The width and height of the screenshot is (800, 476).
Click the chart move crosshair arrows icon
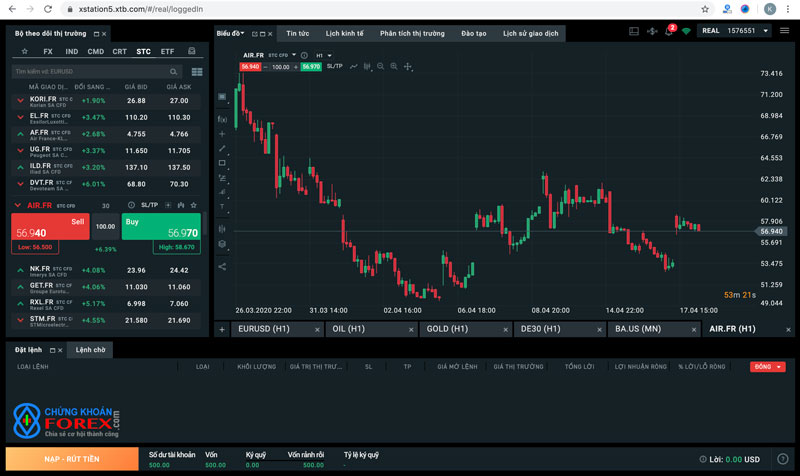(408, 66)
